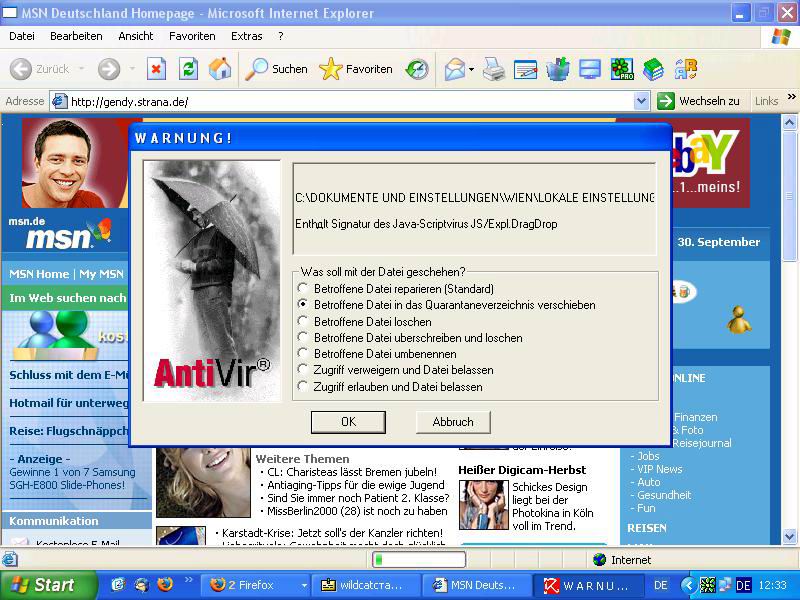The width and height of the screenshot is (800, 600).
Task: Go to the Home page icon
Action: [220, 69]
